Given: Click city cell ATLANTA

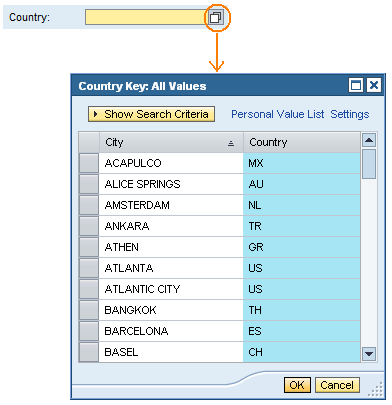Looking at the screenshot, I should (x=171, y=268).
